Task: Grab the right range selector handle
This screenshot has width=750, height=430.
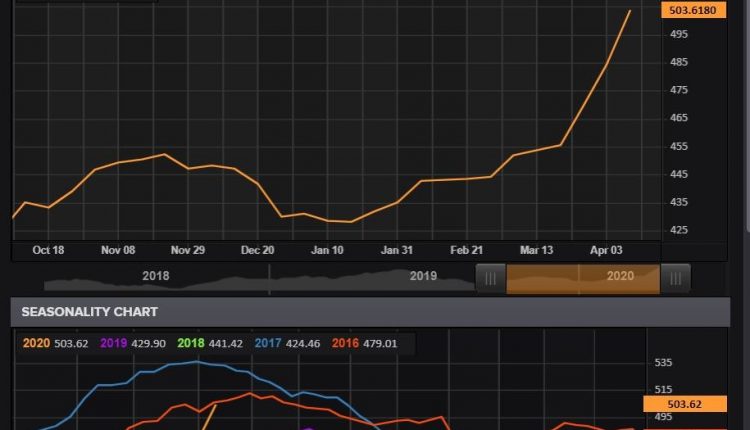Action: click(675, 278)
